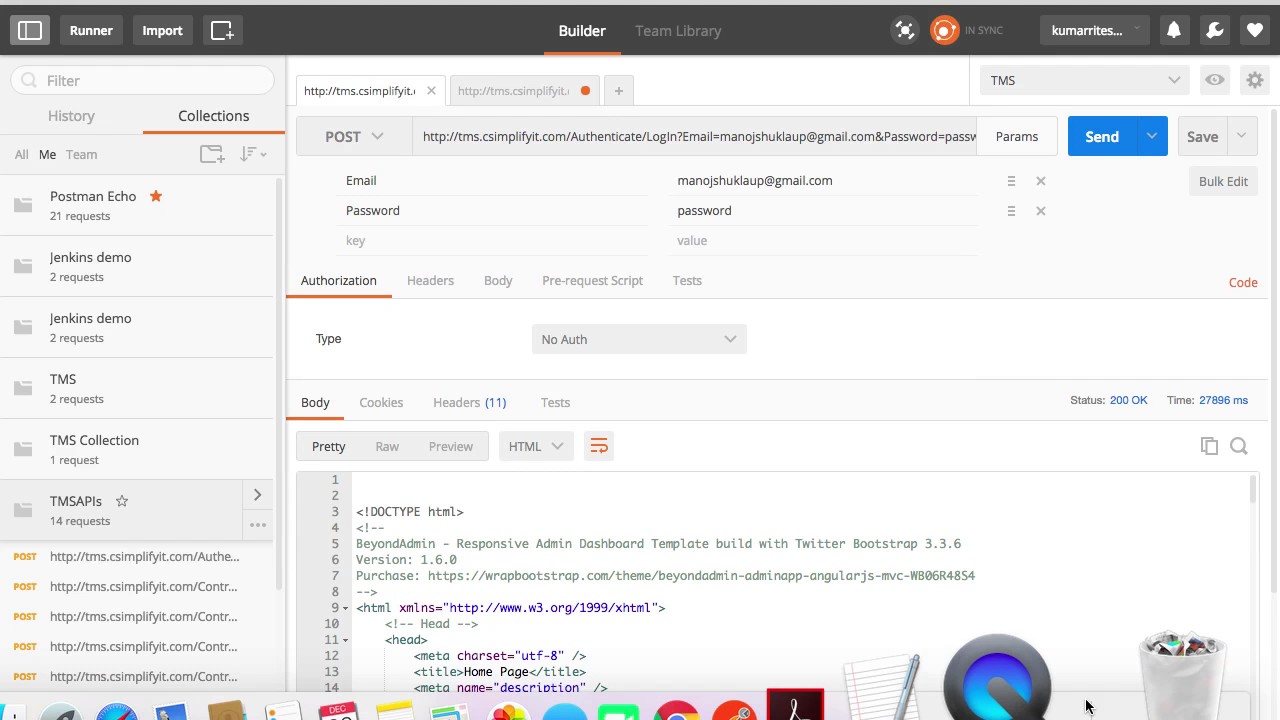This screenshot has width=1280, height=720.
Task: Open the interceptor/proxy satellite icon
Action: tap(905, 31)
